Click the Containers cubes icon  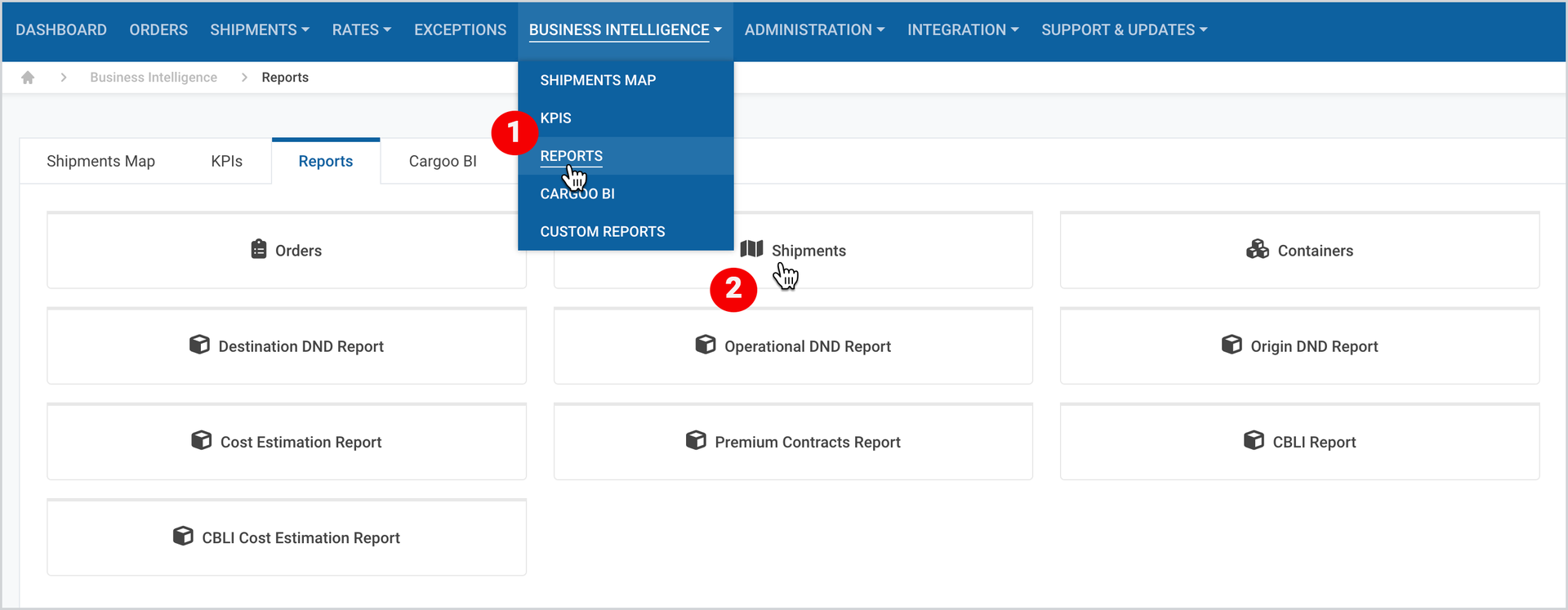(x=1258, y=249)
